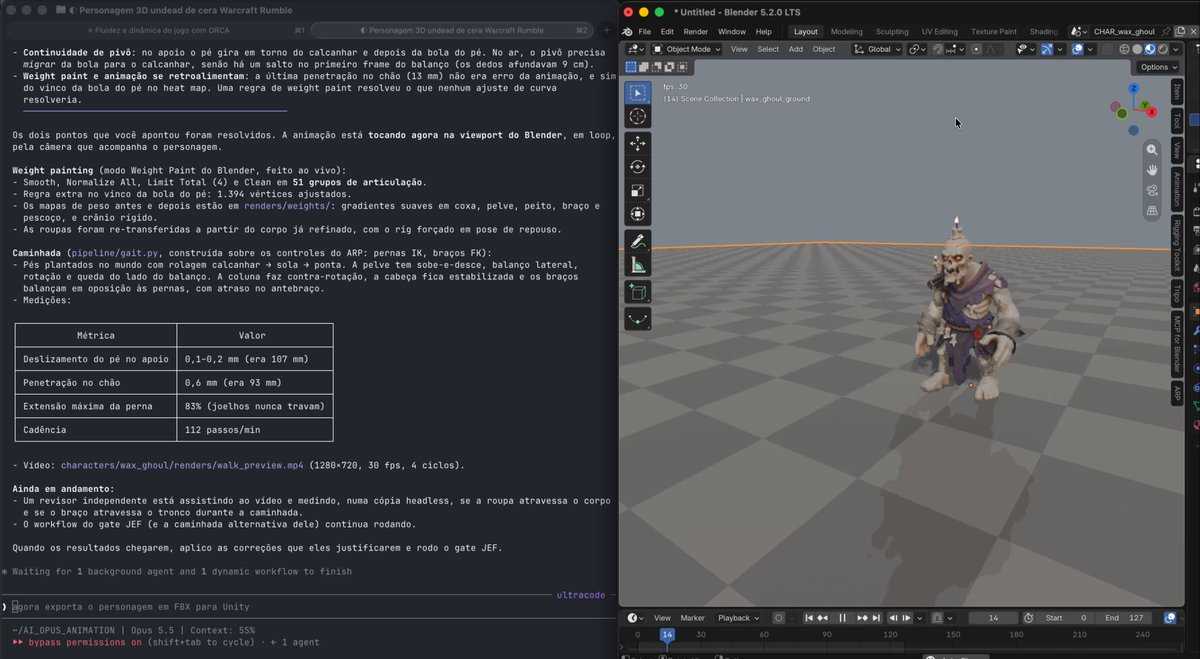Screen dimensions: 1200x659
Task: Jump to next keyframe
Action: click(862, 618)
